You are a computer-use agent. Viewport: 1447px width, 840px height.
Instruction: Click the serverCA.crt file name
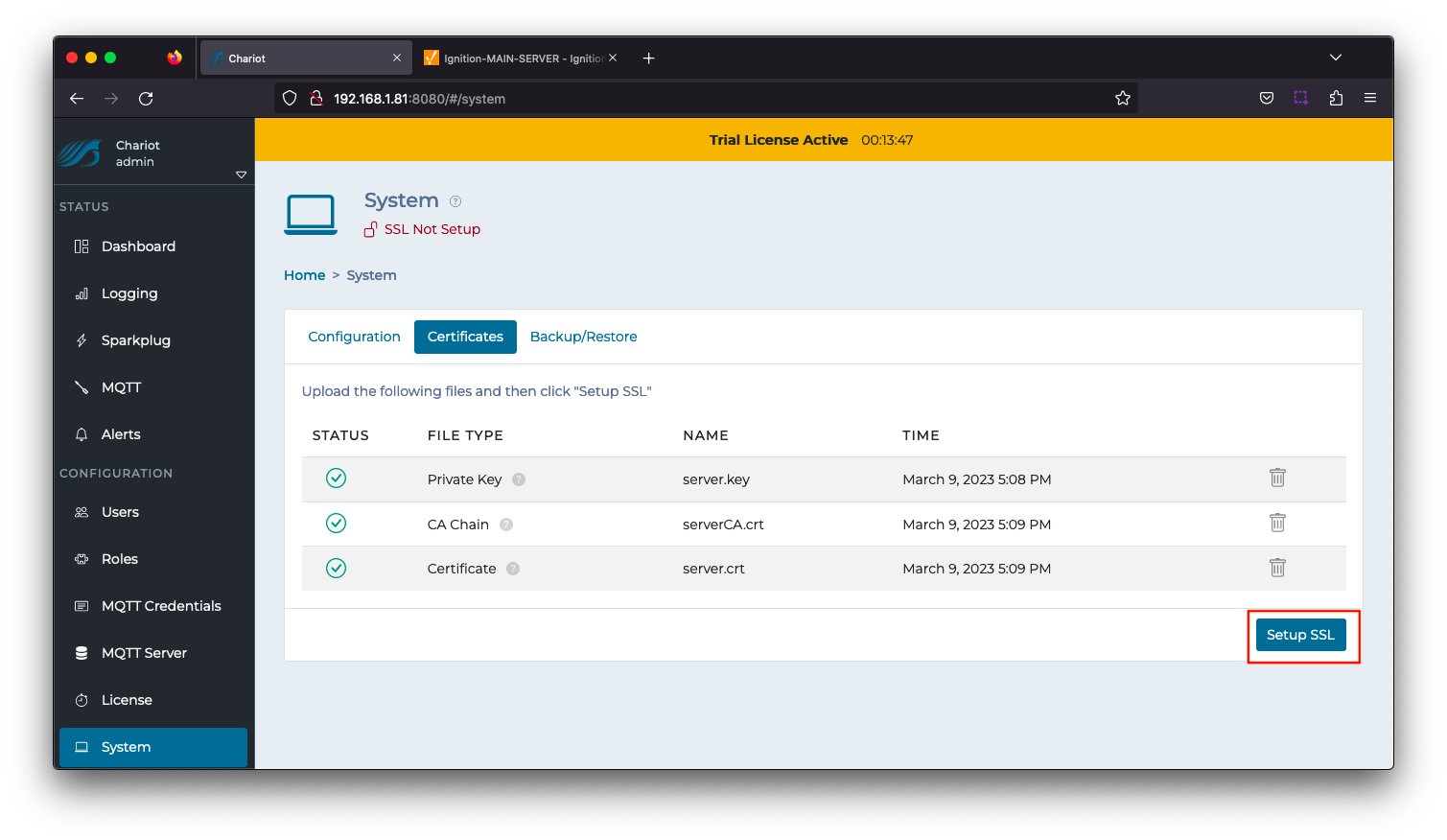723,525
